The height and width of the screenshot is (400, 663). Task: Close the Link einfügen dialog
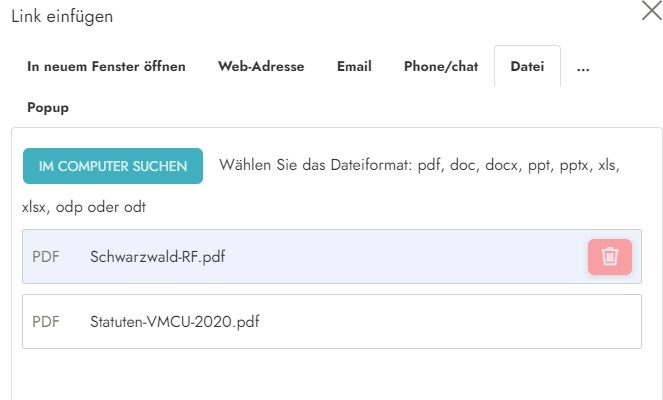coord(650,12)
